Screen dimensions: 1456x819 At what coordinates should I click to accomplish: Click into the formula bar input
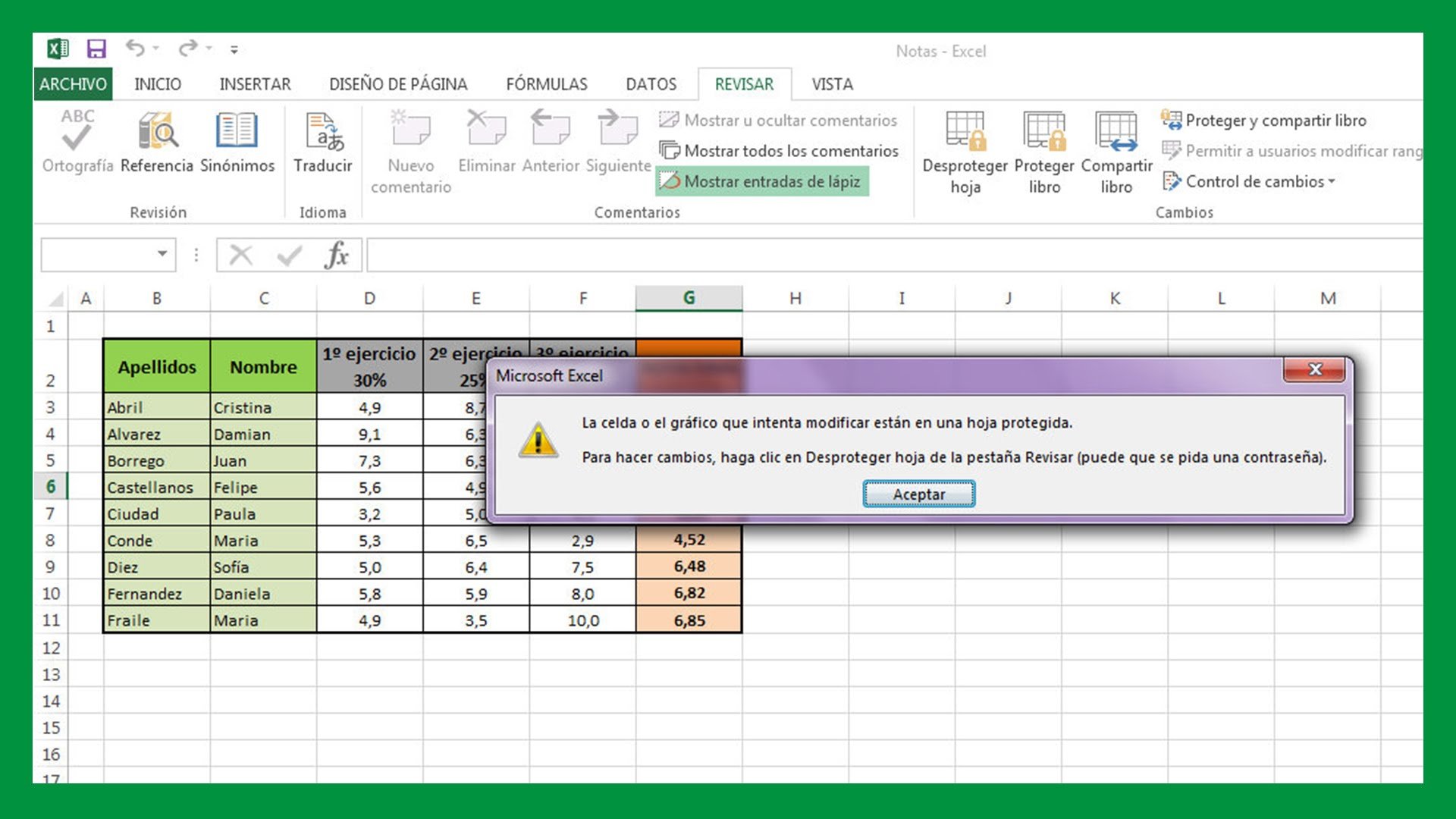point(895,255)
